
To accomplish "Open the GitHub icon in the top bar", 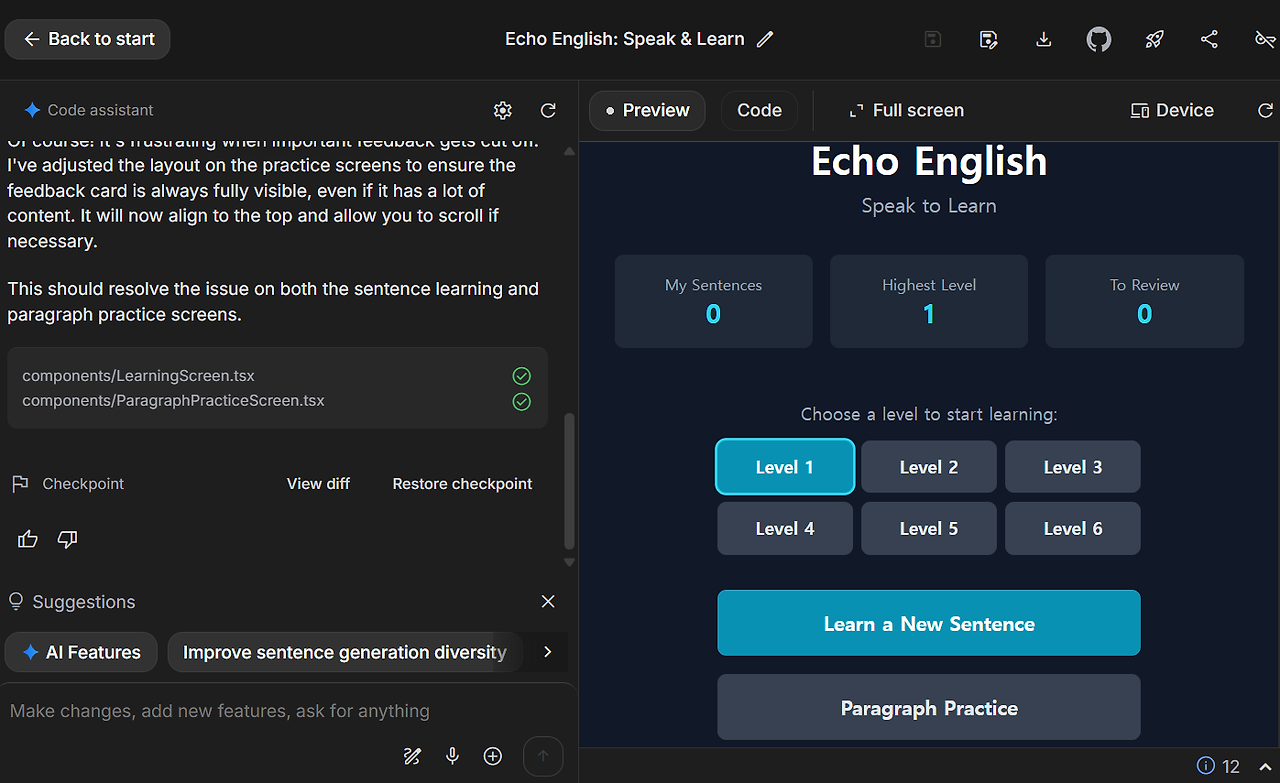I will coord(1099,39).
